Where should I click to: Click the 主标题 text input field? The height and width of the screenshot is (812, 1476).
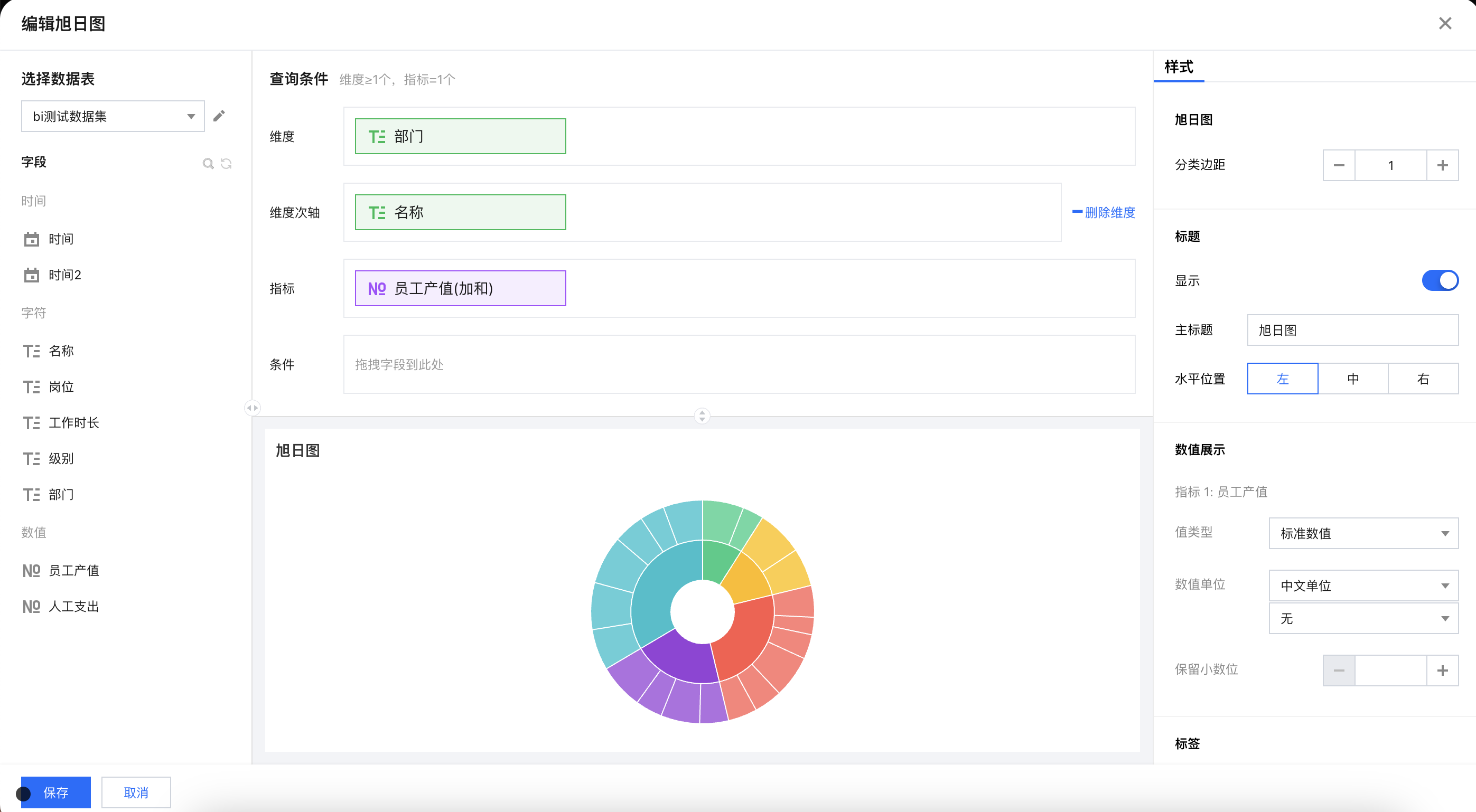pyautogui.click(x=1352, y=330)
